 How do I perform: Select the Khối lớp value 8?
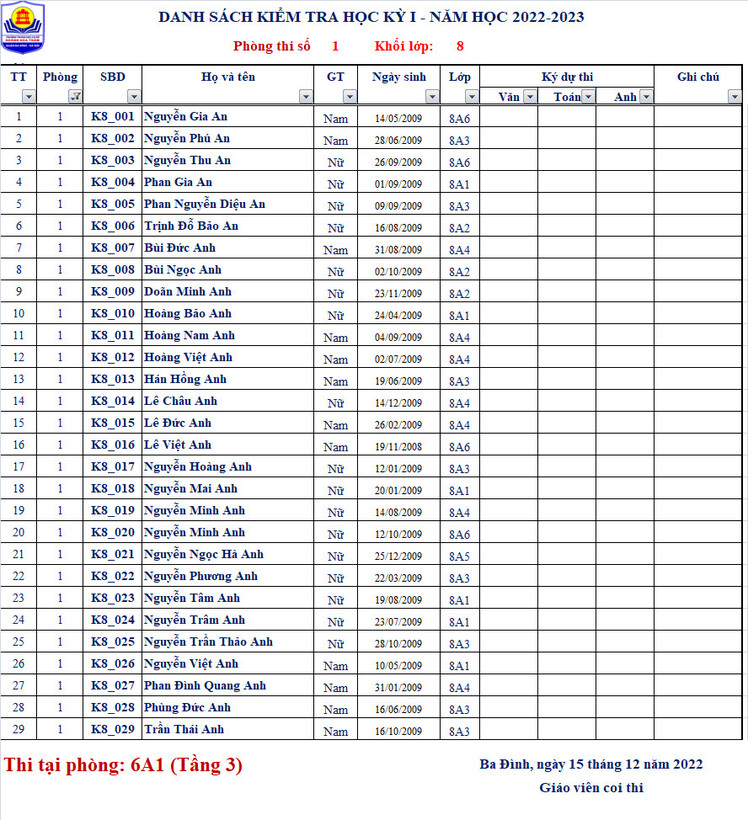[x=460, y=46]
